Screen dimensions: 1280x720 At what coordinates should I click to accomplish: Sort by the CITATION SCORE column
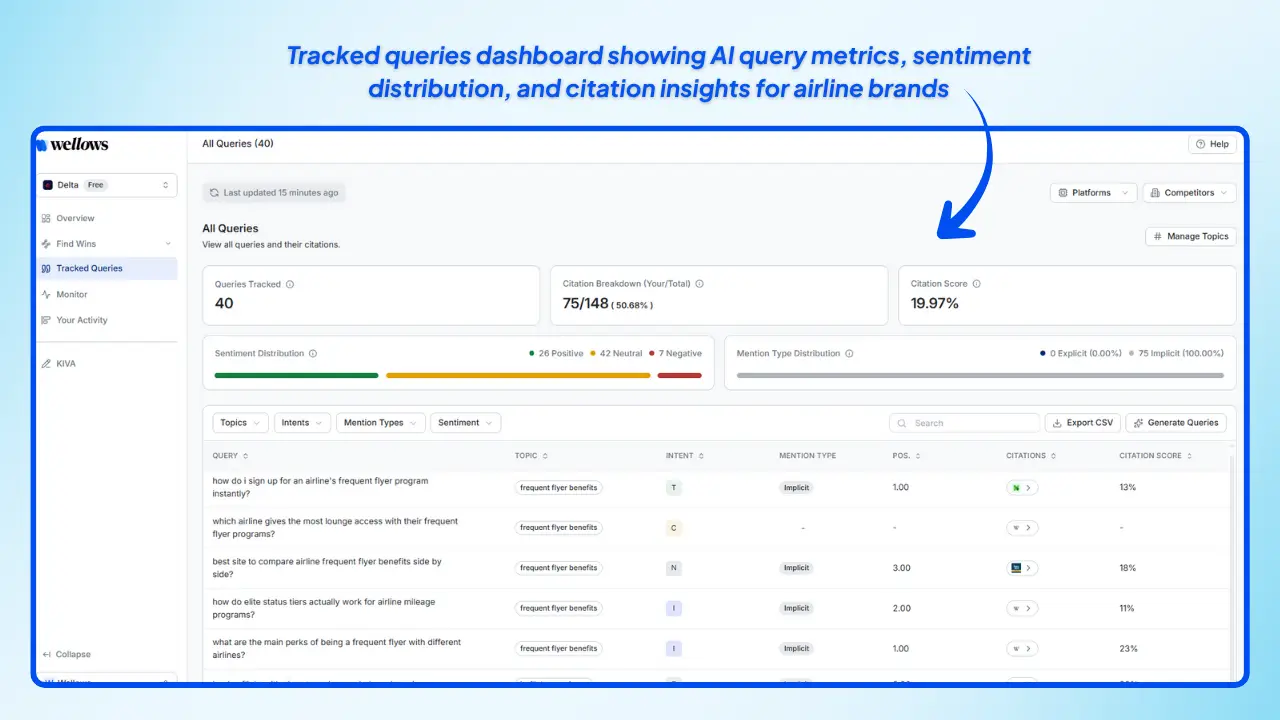(x=1155, y=456)
